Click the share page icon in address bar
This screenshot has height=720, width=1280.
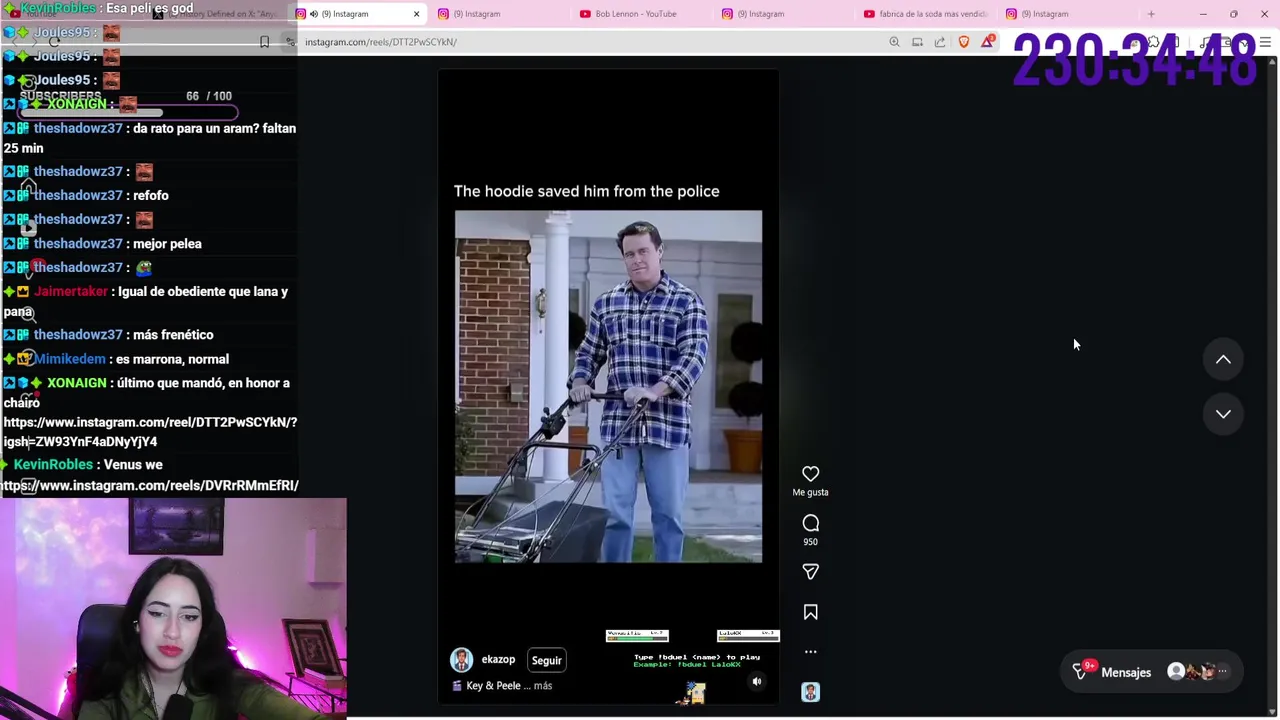pyautogui.click(x=940, y=42)
